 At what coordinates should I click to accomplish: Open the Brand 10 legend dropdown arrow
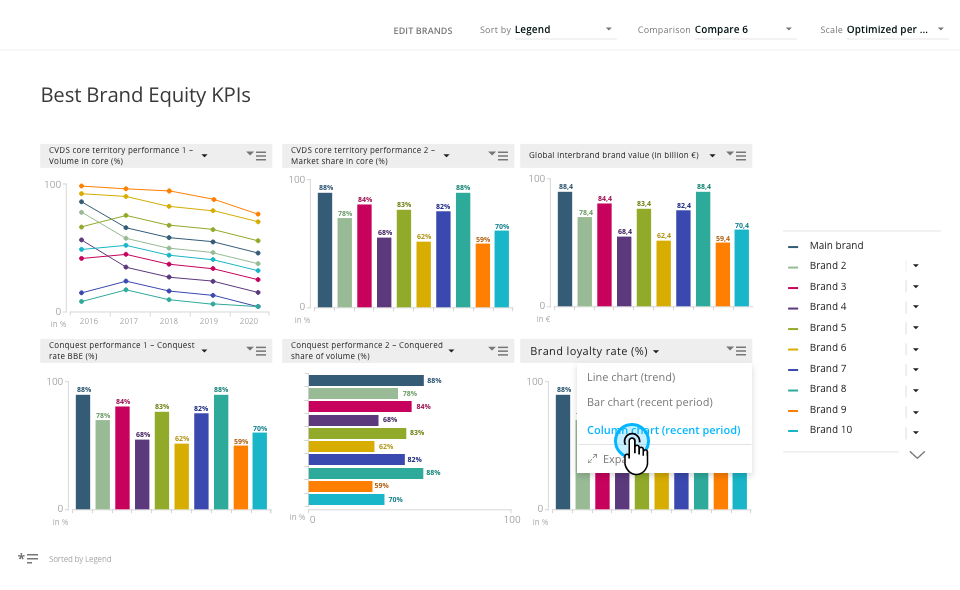pyautogui.click(x=916, y=432)
